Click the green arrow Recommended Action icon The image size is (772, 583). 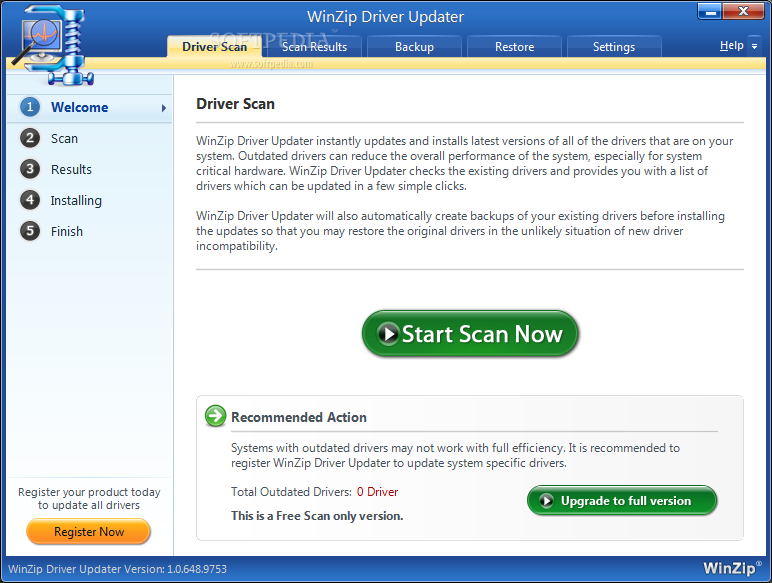215,416
